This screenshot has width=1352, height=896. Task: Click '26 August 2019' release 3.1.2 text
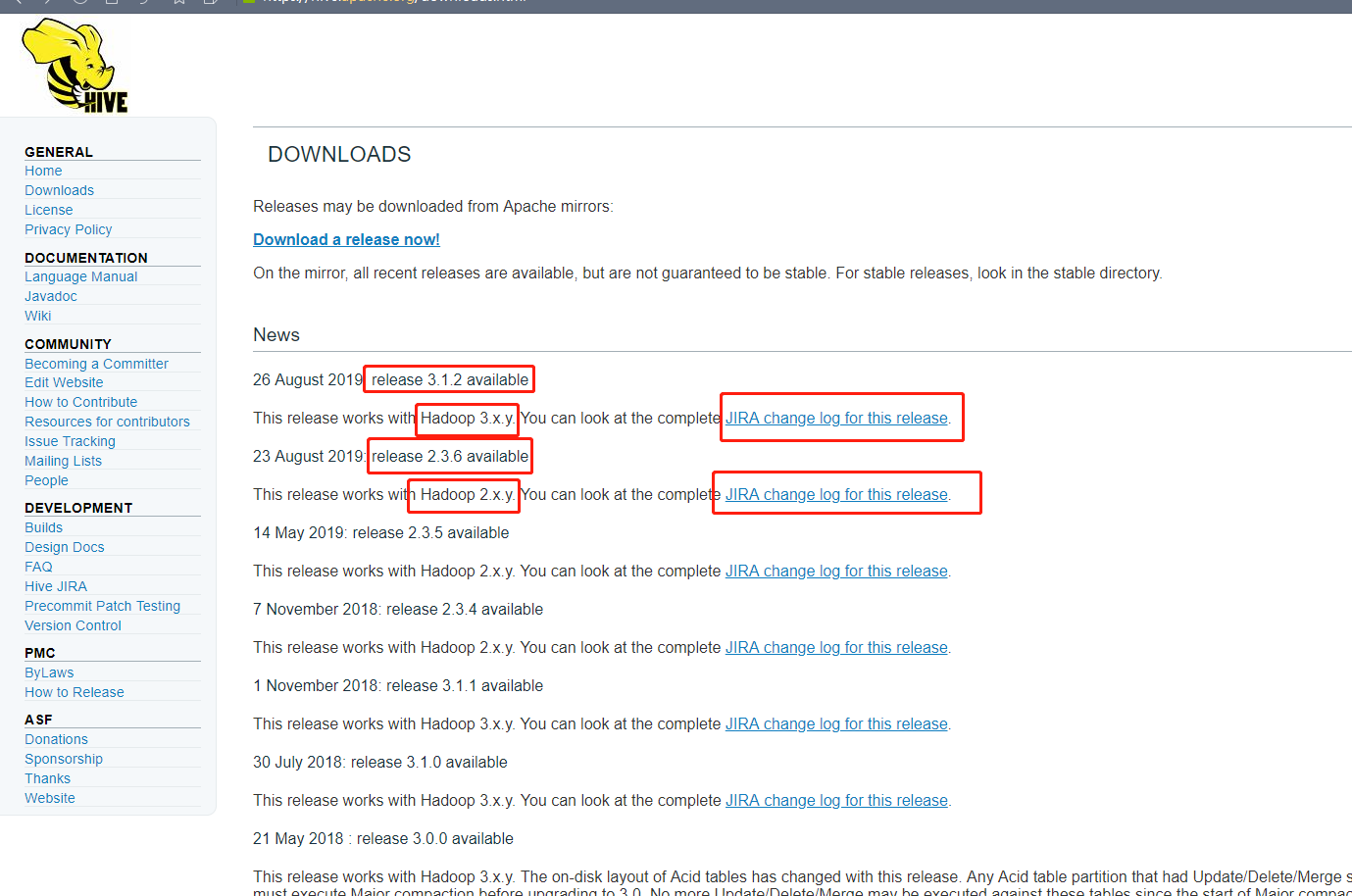pos(391,379)
